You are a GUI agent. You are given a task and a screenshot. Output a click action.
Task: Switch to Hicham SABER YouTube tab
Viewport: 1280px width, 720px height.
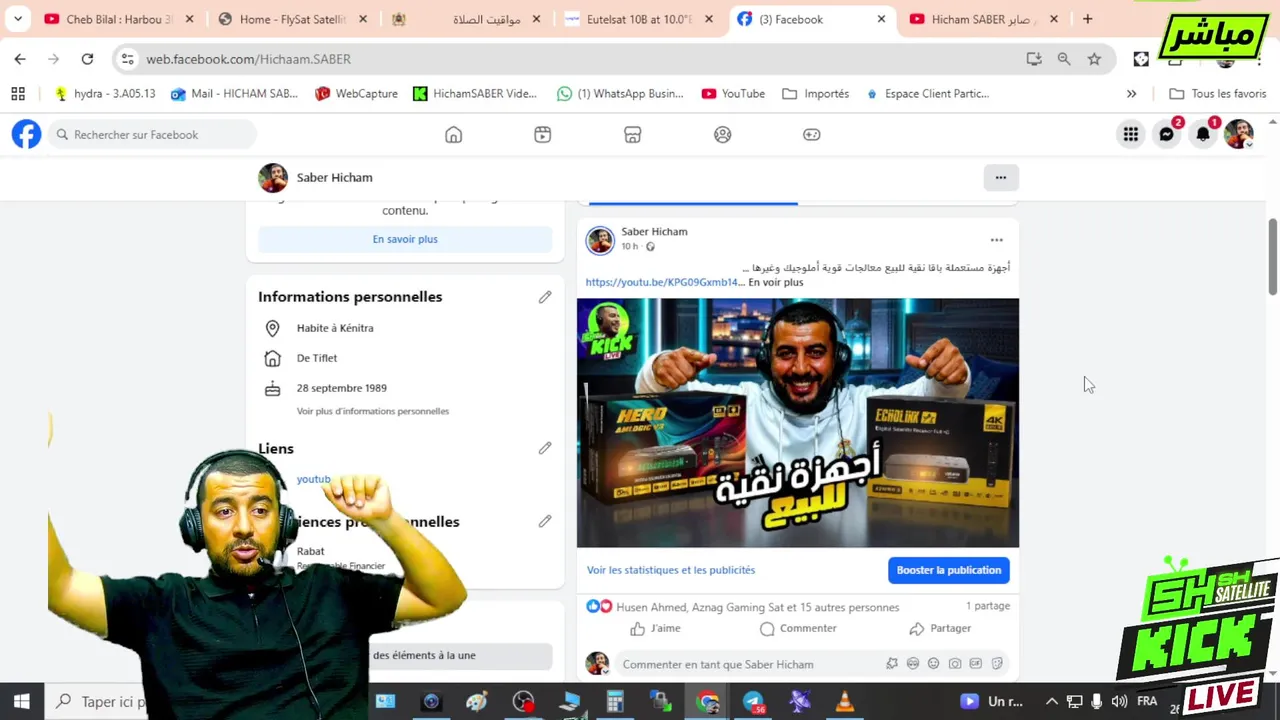tap(985, 19)
